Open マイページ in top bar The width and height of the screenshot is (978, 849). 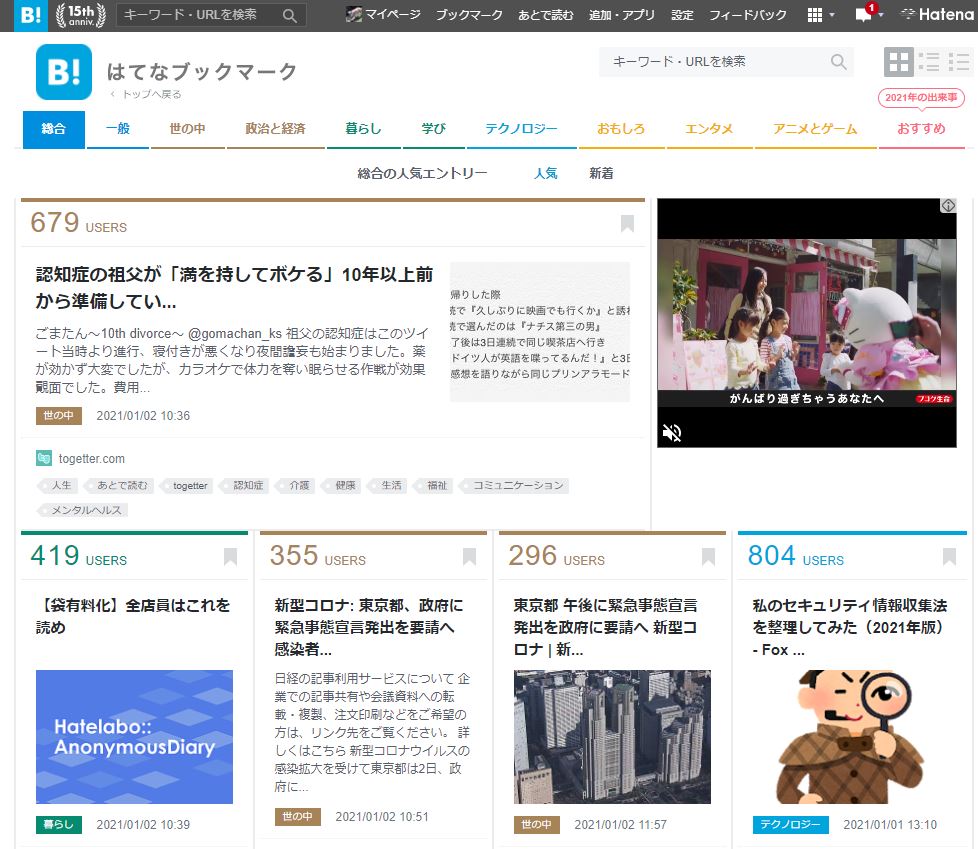[384, 14]
